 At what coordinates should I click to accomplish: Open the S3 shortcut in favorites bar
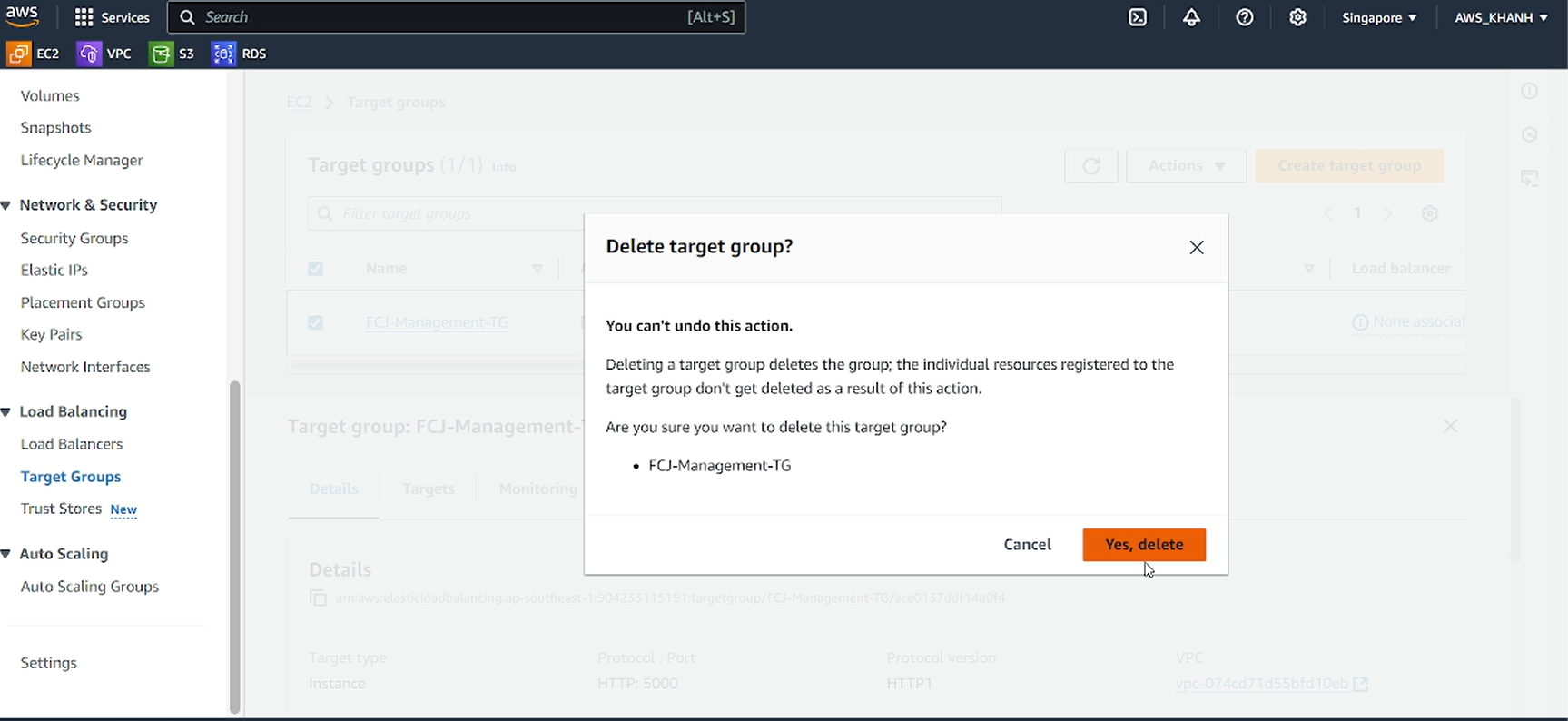click(172, 54)
